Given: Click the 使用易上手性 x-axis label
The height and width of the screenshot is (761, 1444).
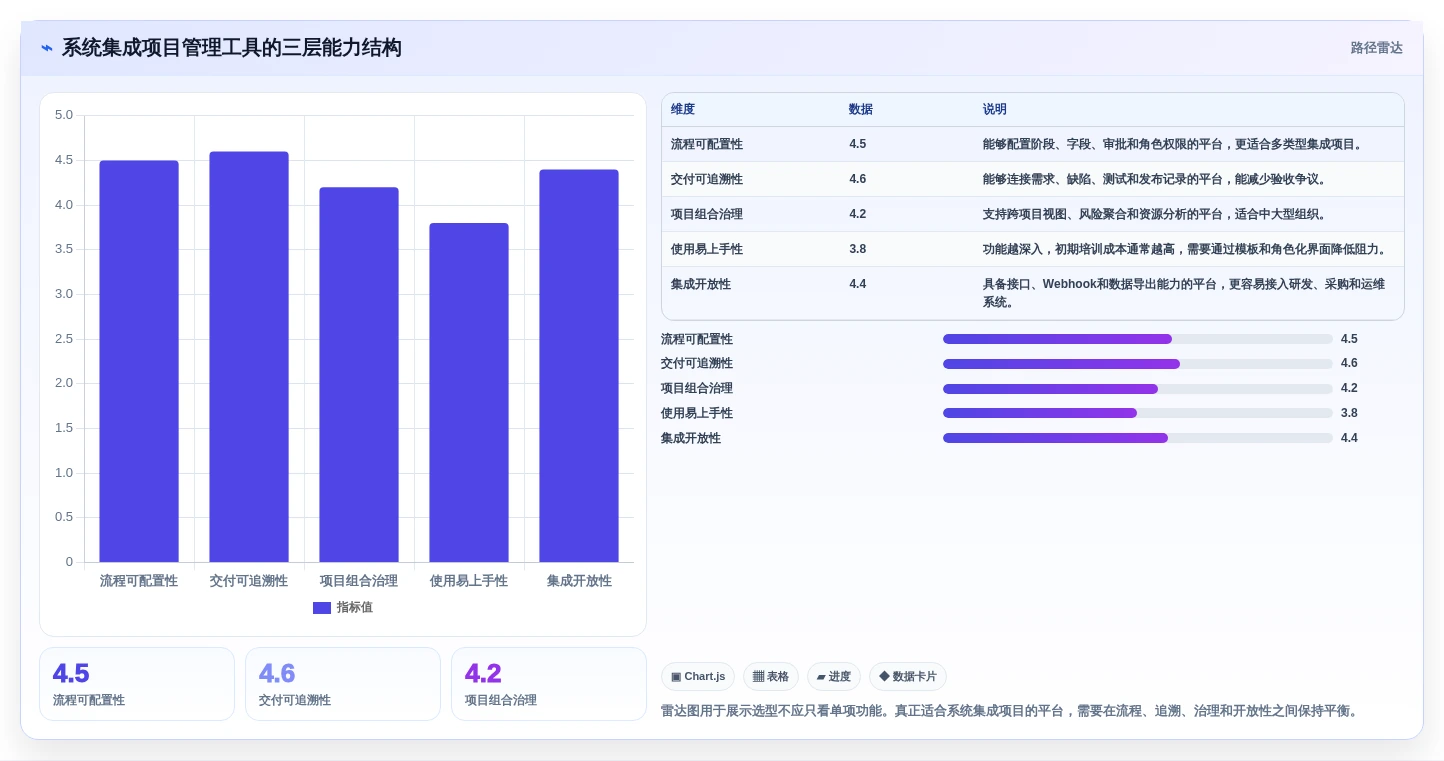Looking at the screenshot, I should click(469, 581).
